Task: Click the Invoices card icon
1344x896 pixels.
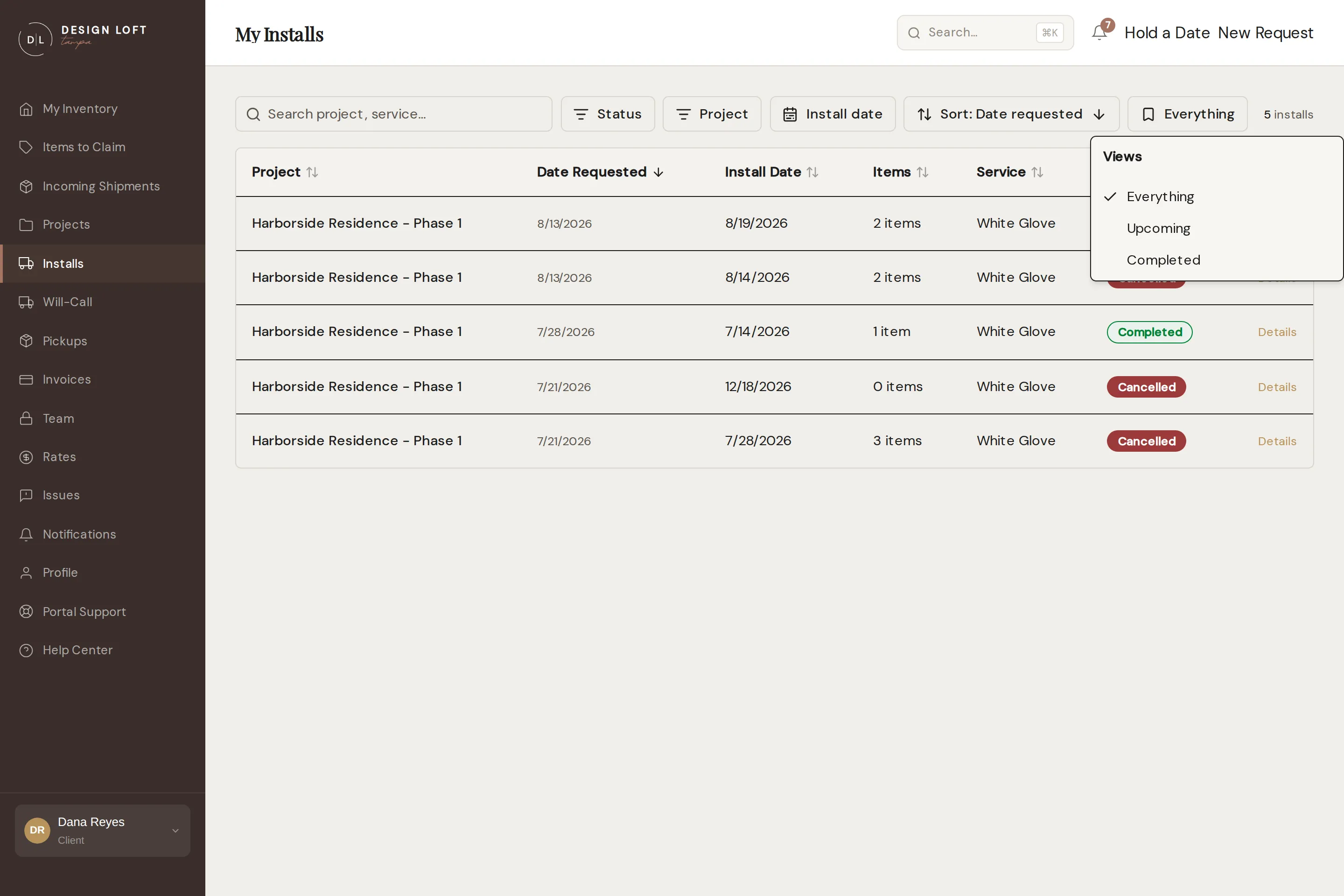Action: click(x=26, y=379)
